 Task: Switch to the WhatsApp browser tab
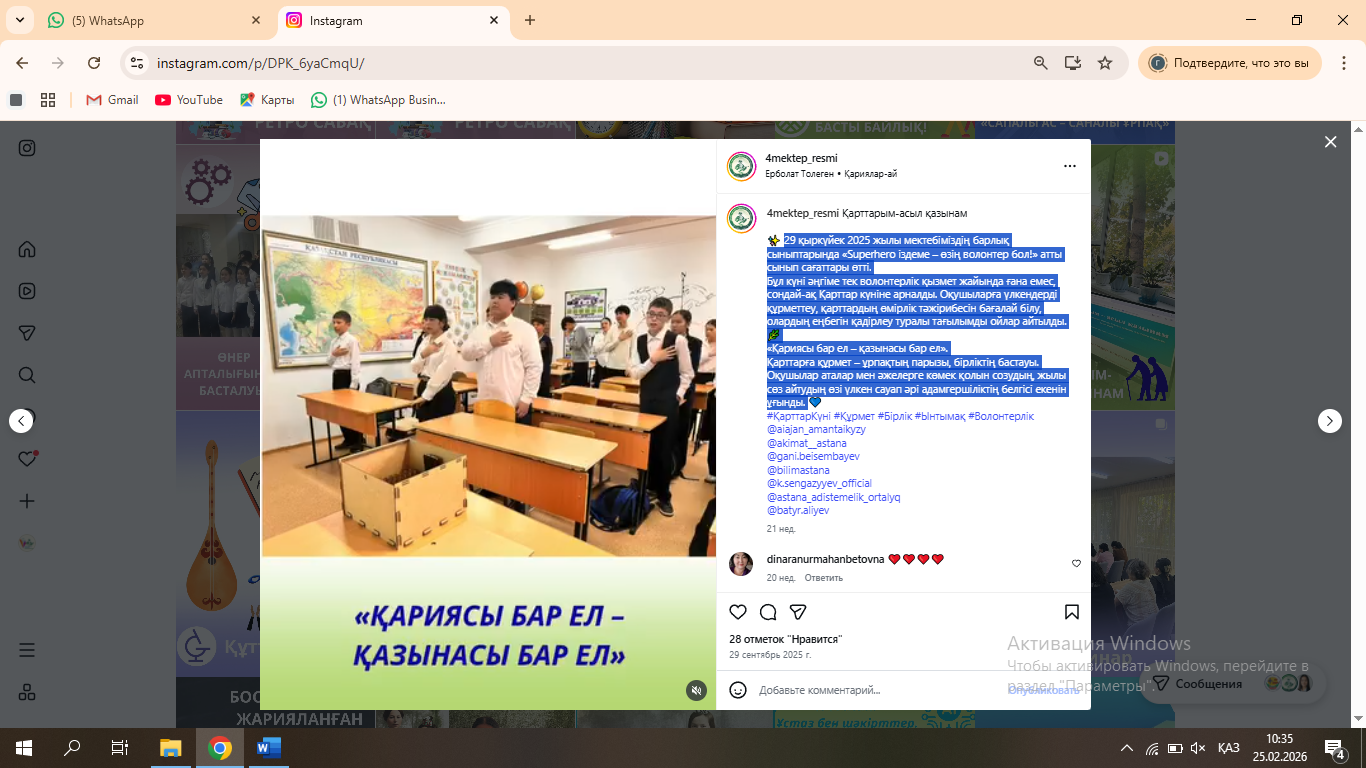coord(150,20)
